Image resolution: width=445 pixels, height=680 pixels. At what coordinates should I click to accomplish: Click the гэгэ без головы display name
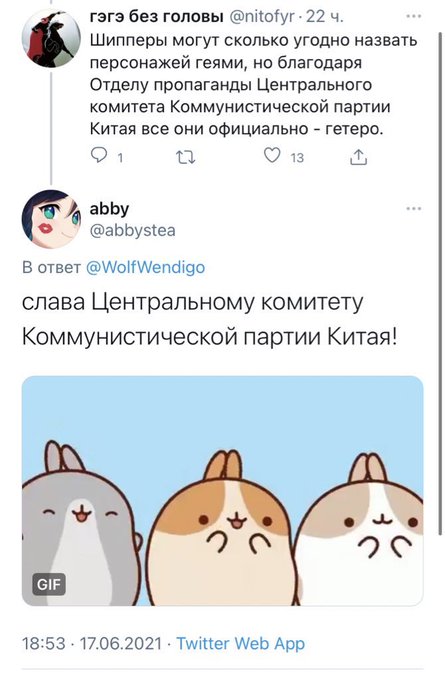pyautogui.click(x=157, y=17)
